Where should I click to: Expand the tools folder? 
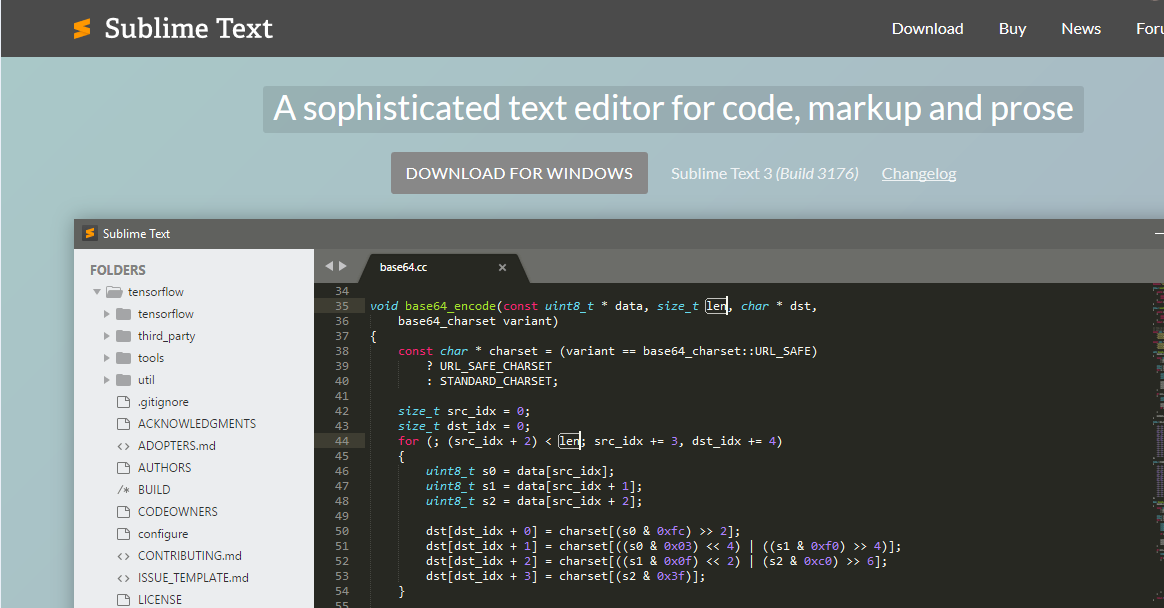click(107, 358)
